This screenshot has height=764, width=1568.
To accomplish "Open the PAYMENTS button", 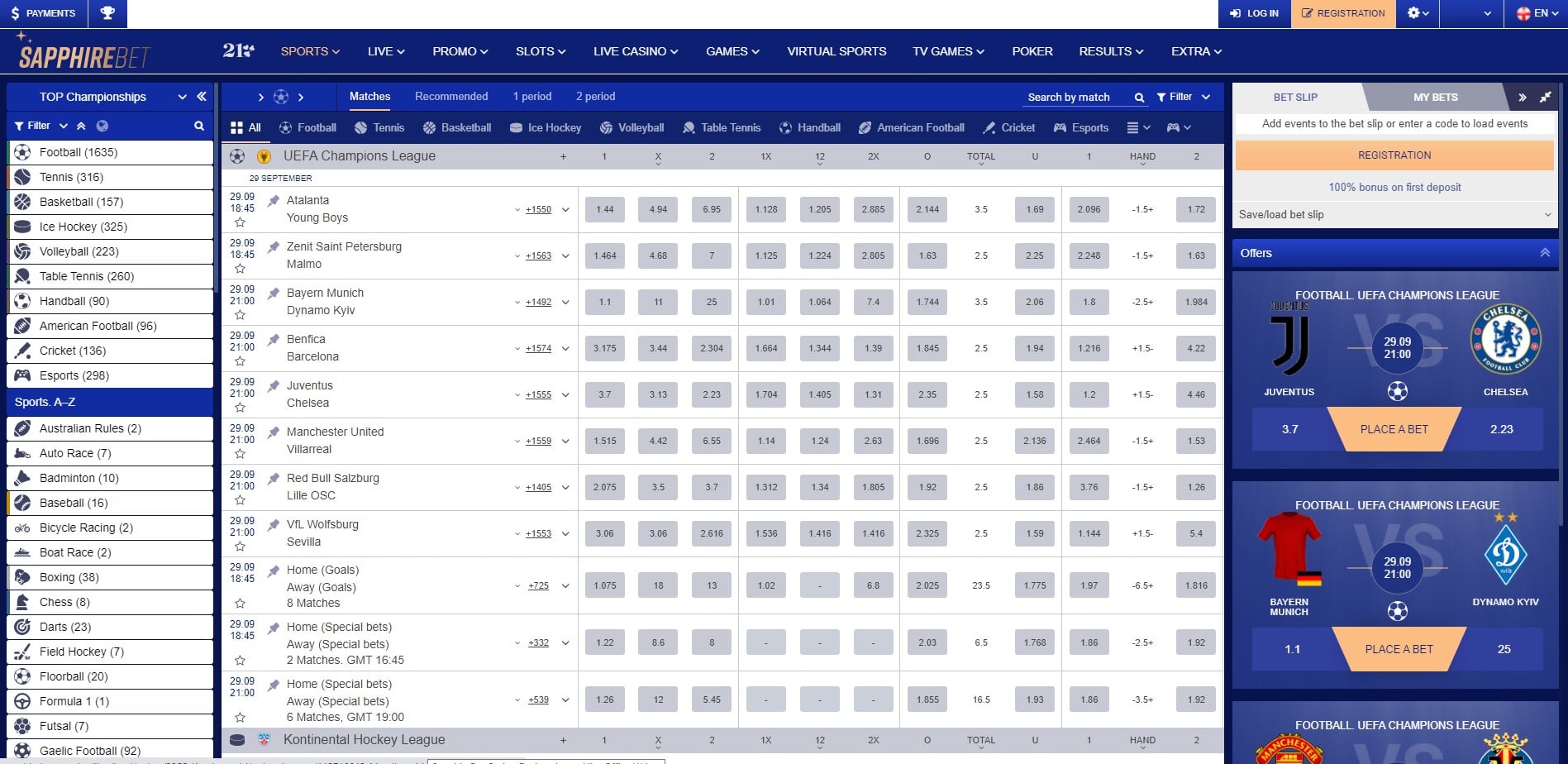I will coord(43,13).
